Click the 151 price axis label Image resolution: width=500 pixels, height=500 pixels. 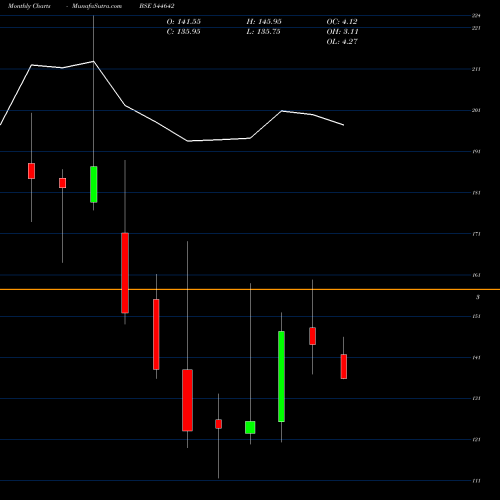coord(476,316)
